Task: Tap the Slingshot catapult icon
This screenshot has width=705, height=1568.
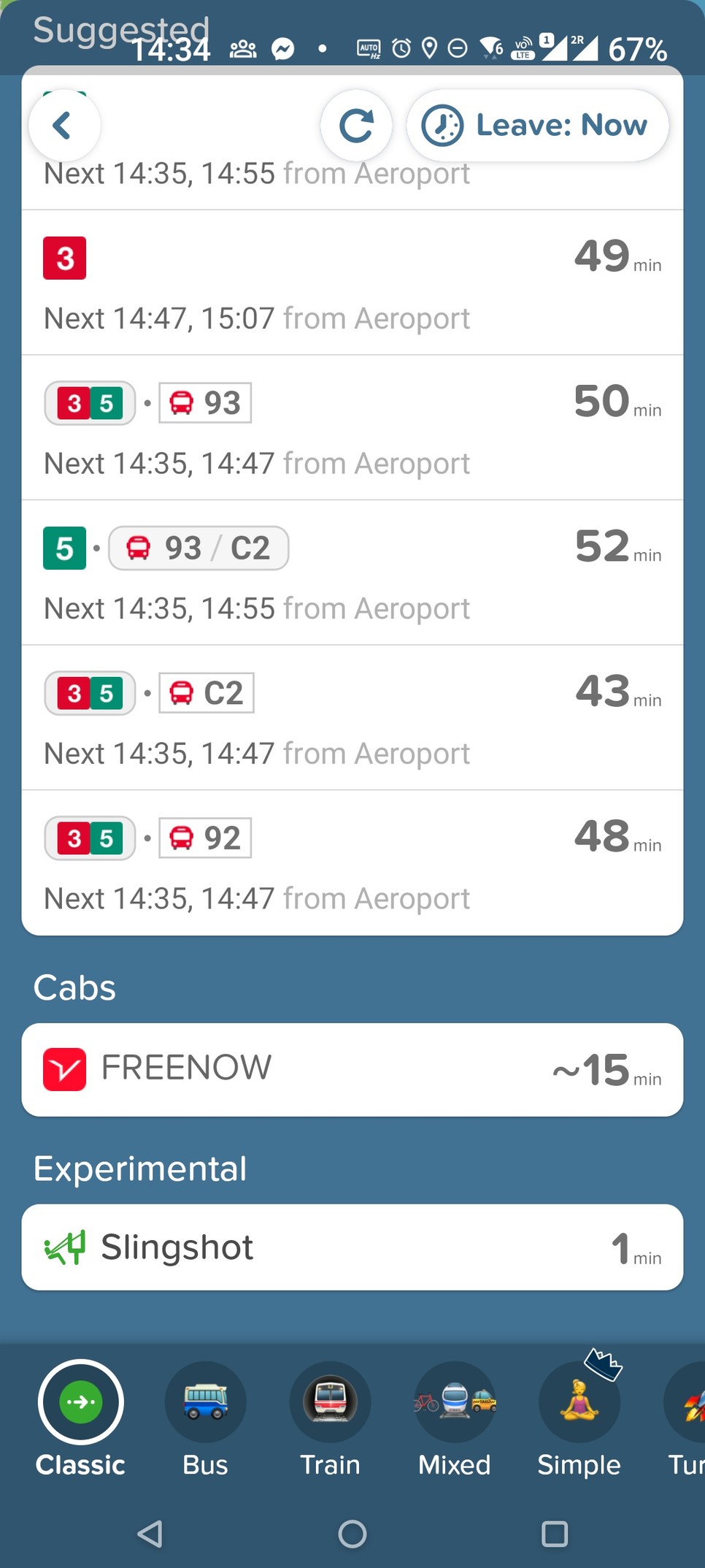Action: coord(65,1247)
